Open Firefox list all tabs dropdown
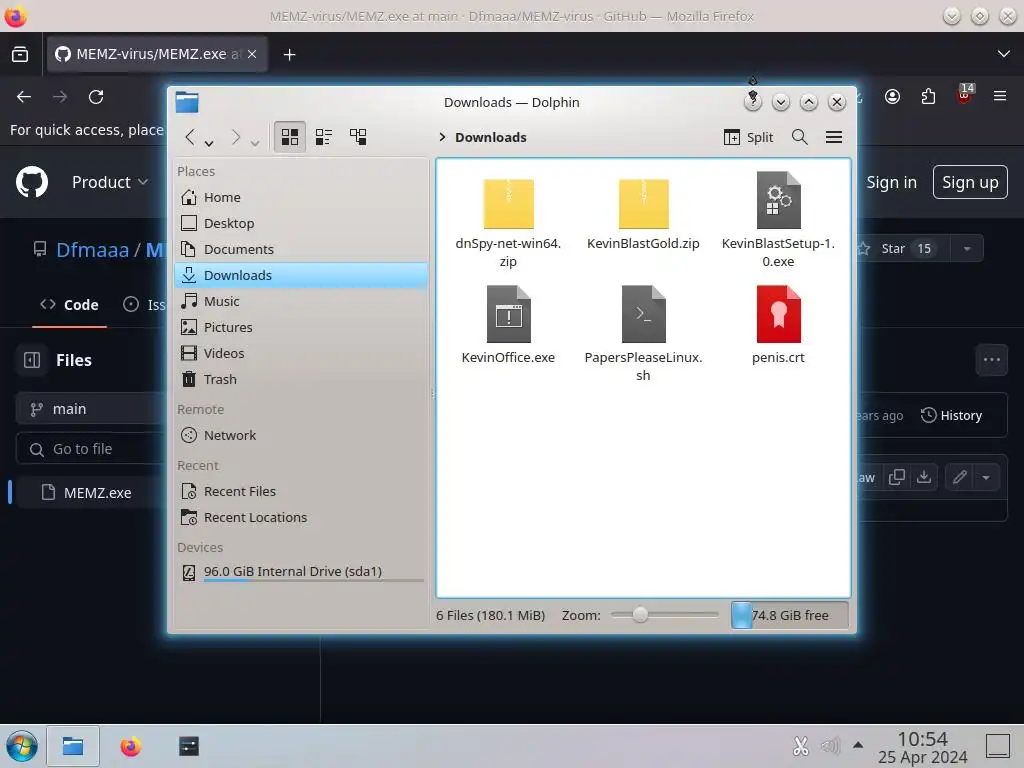The image size is (1024, 768). pos(1004,54)
